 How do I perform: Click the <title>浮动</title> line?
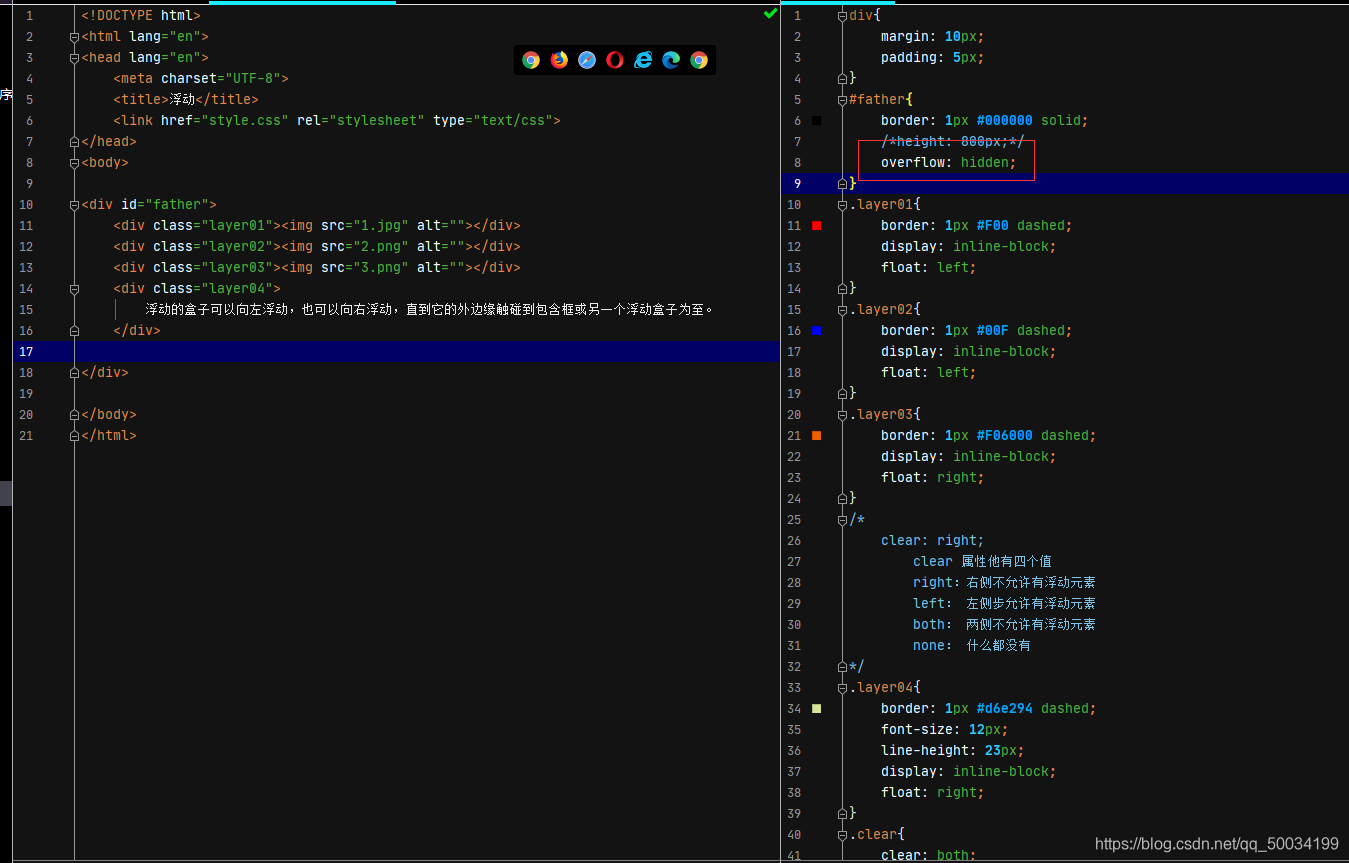[186, 100]
